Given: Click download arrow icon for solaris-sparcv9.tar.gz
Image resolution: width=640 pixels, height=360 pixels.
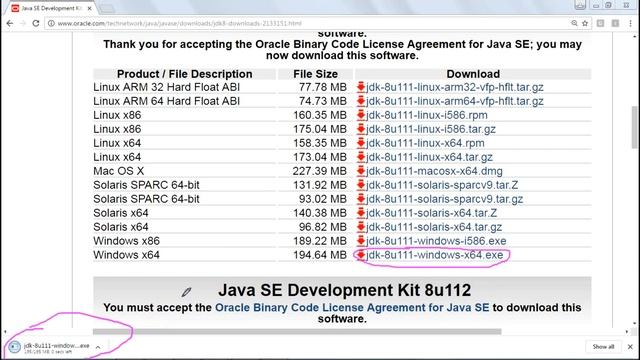Looking at the screenshot, I should point(360,199).
